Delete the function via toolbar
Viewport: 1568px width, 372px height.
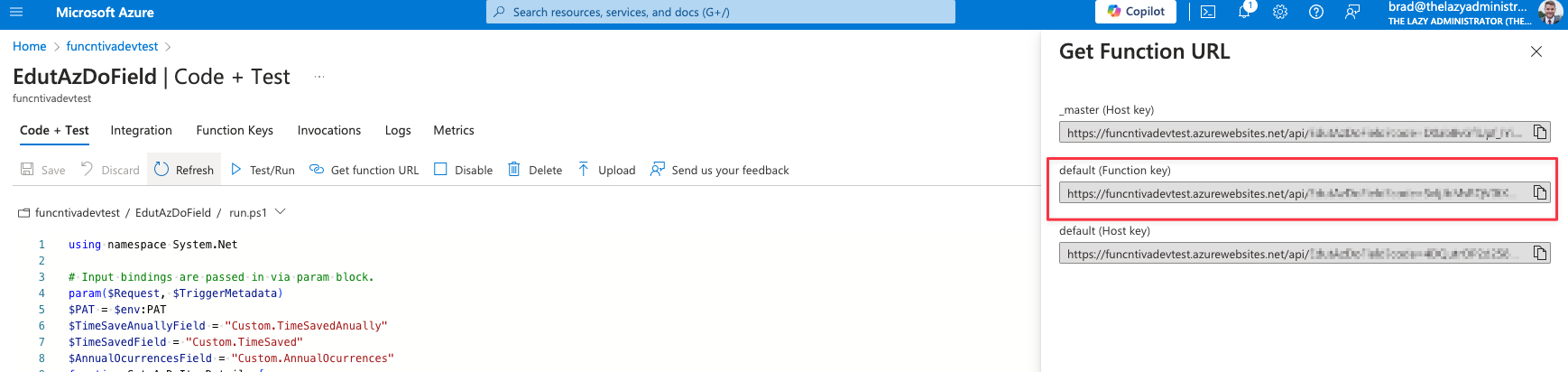point(535,170)
